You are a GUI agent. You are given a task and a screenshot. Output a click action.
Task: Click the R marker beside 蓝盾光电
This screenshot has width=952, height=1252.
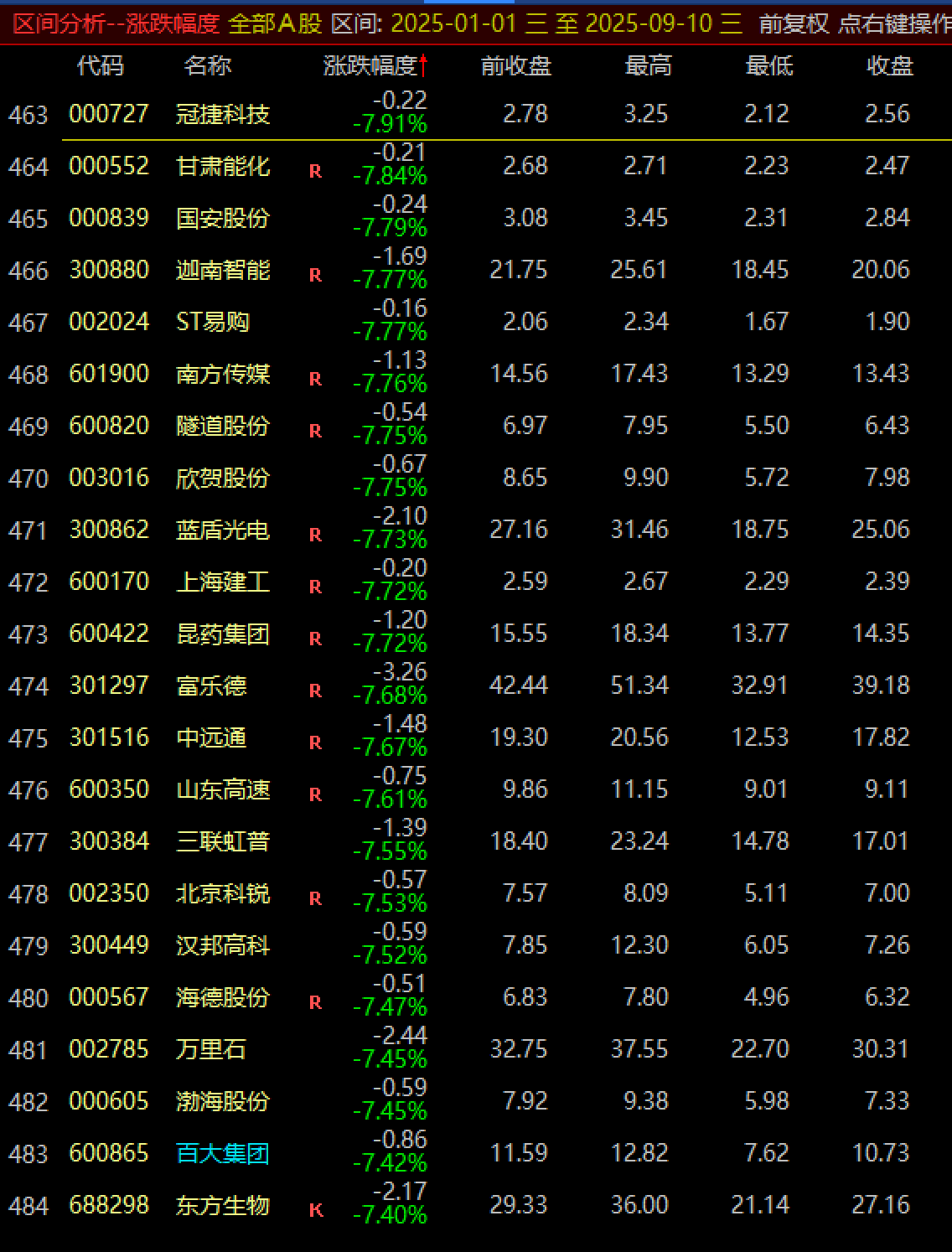315,535
